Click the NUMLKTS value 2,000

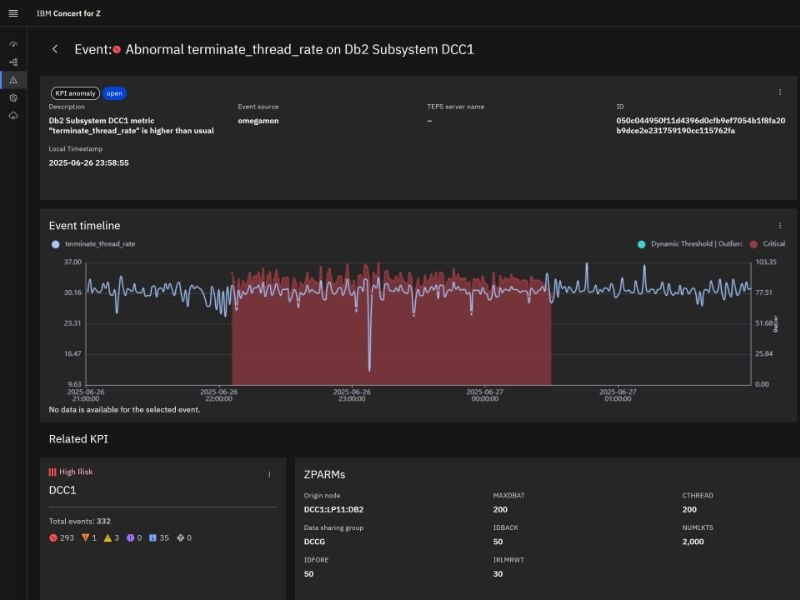(693, 542)
